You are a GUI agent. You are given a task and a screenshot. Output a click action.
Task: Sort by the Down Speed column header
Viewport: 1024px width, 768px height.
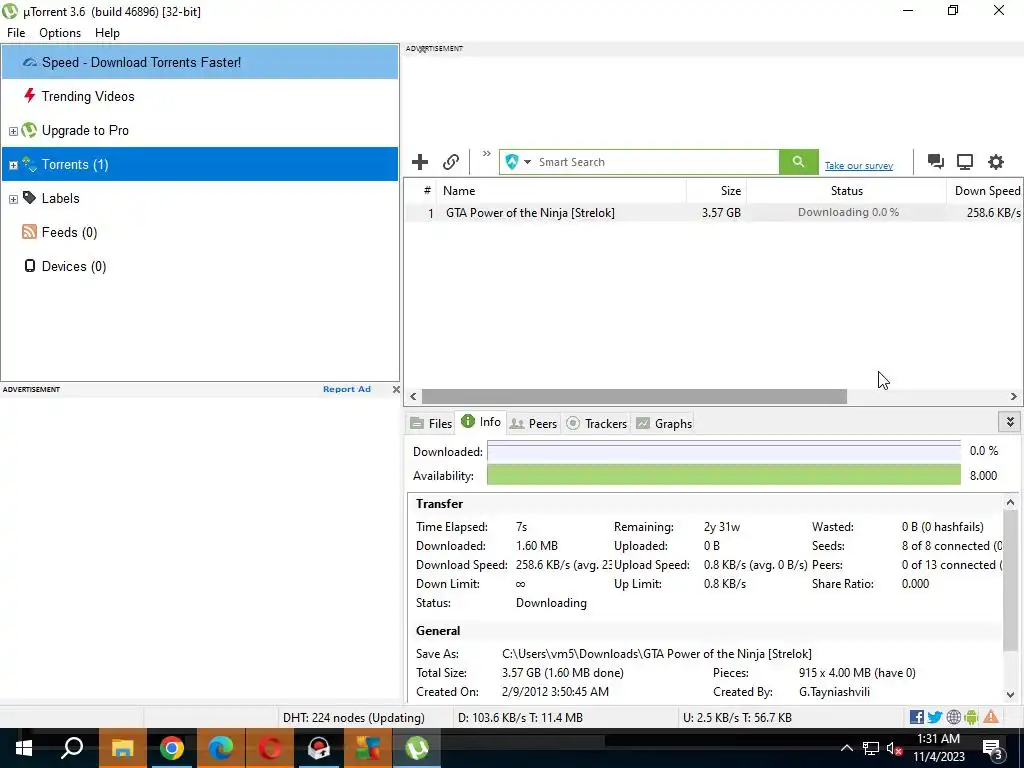tap(985, 191)
